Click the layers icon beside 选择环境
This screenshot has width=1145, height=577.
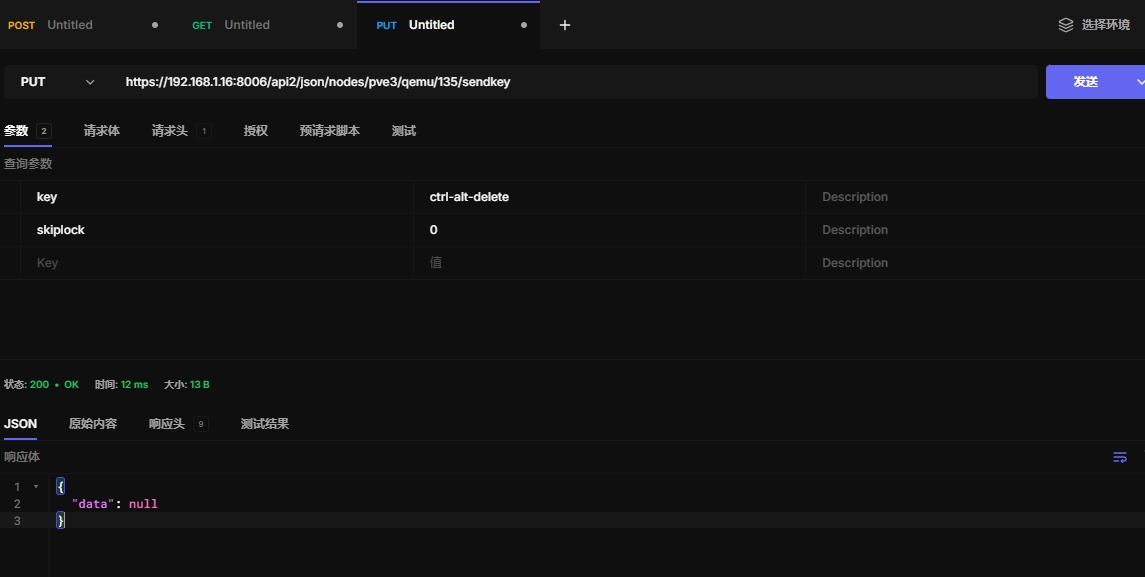click(x=1066, y=25)
